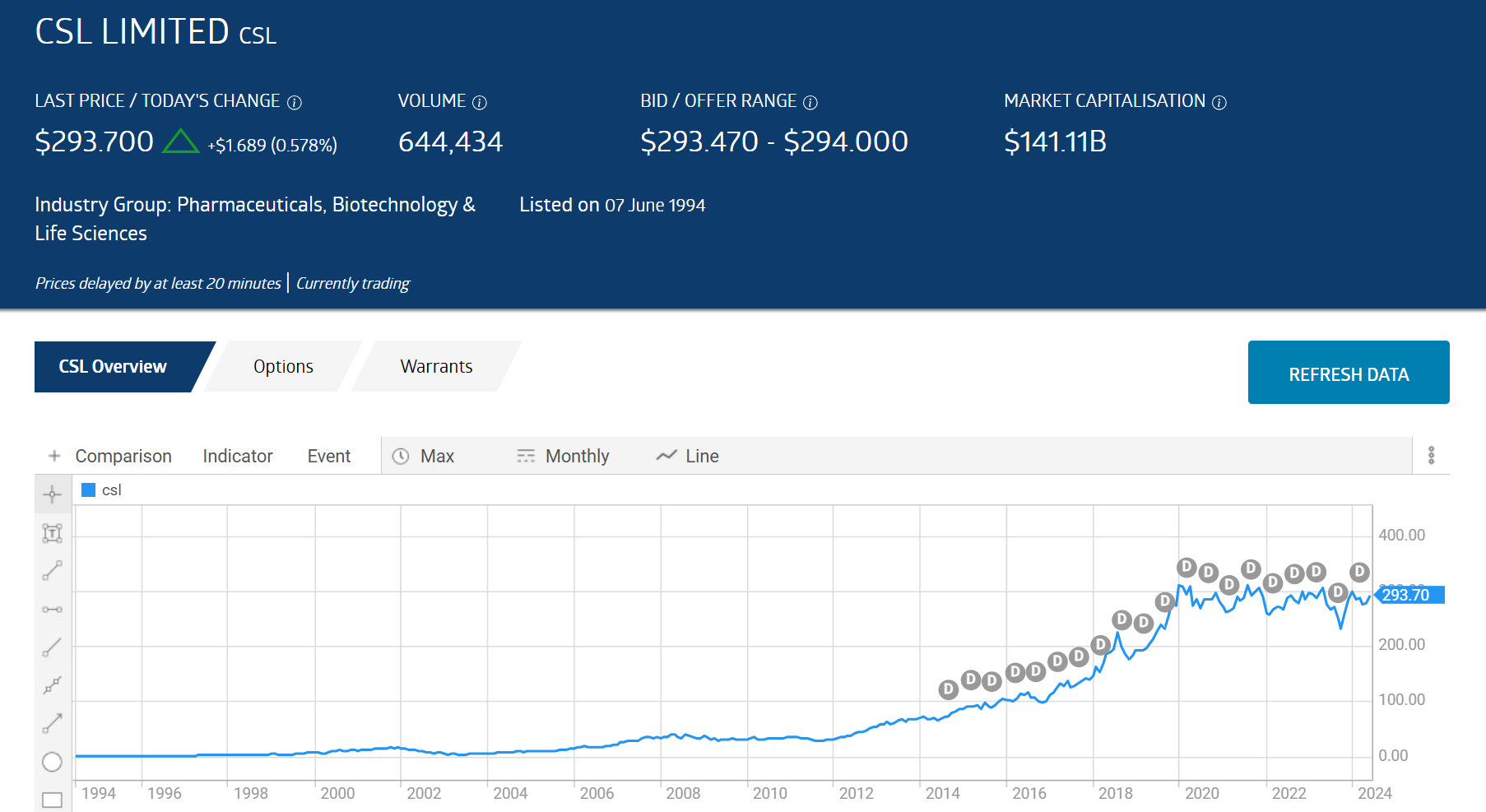
Task: Click the 'Listed on 07 June 1994' text
Action: (x=612, y=205)
